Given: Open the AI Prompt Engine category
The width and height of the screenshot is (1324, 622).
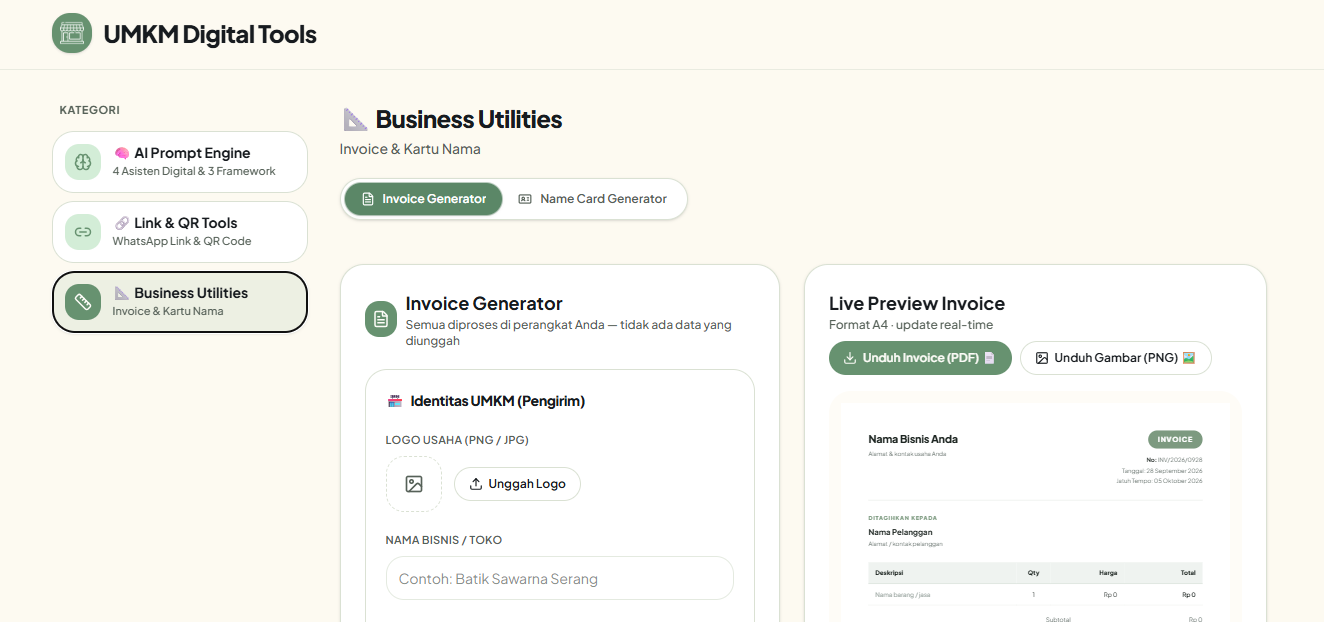Looking at the screenshot, I should click(180, 162).
